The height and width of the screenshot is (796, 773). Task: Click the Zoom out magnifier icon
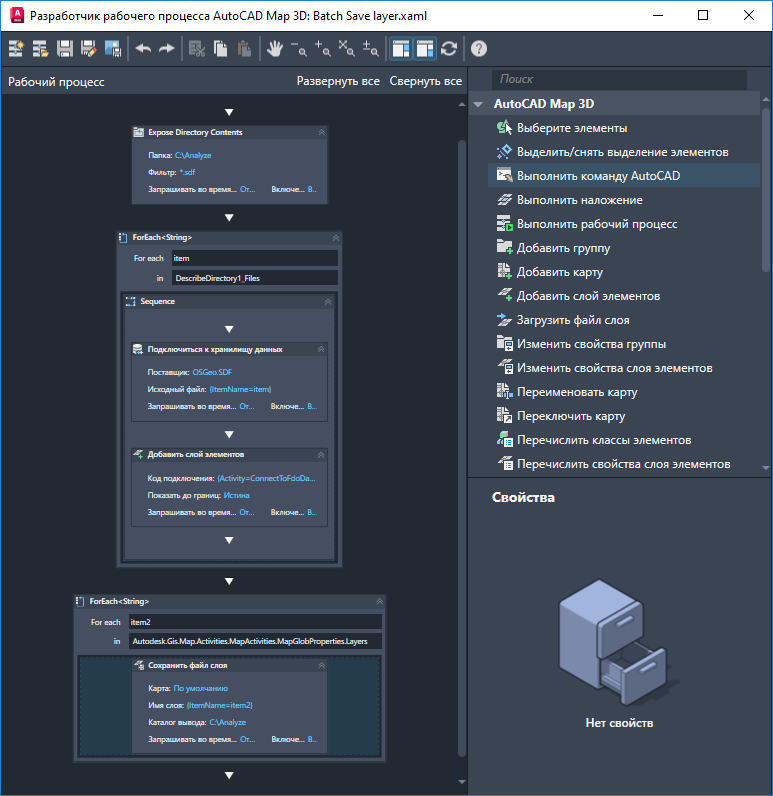point(299,49)
